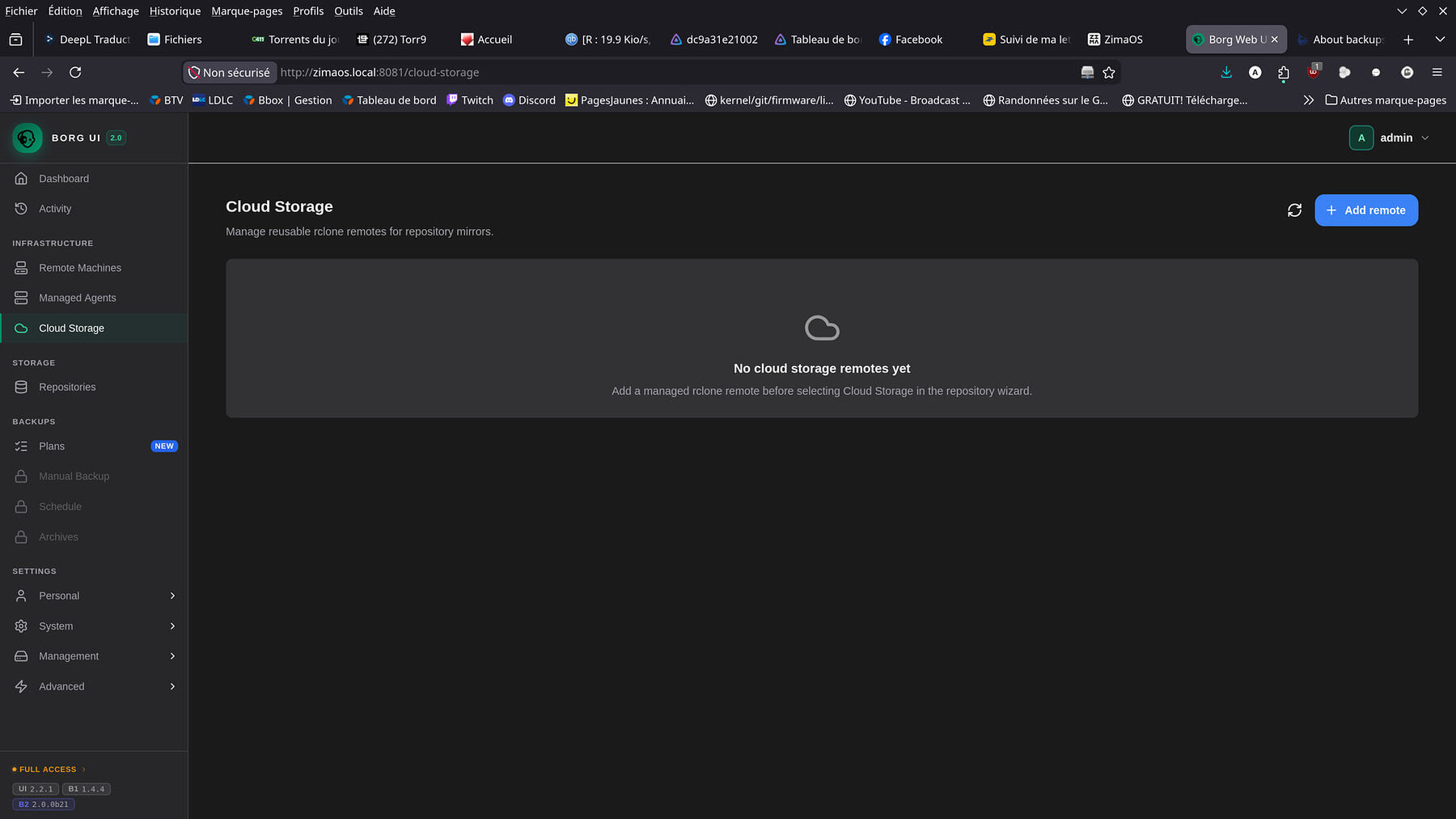The height and width of the screenshot is (819, 1456).
Task: Select the Cloud Storage cloud icon in sidebar
Action: [21, 329]
